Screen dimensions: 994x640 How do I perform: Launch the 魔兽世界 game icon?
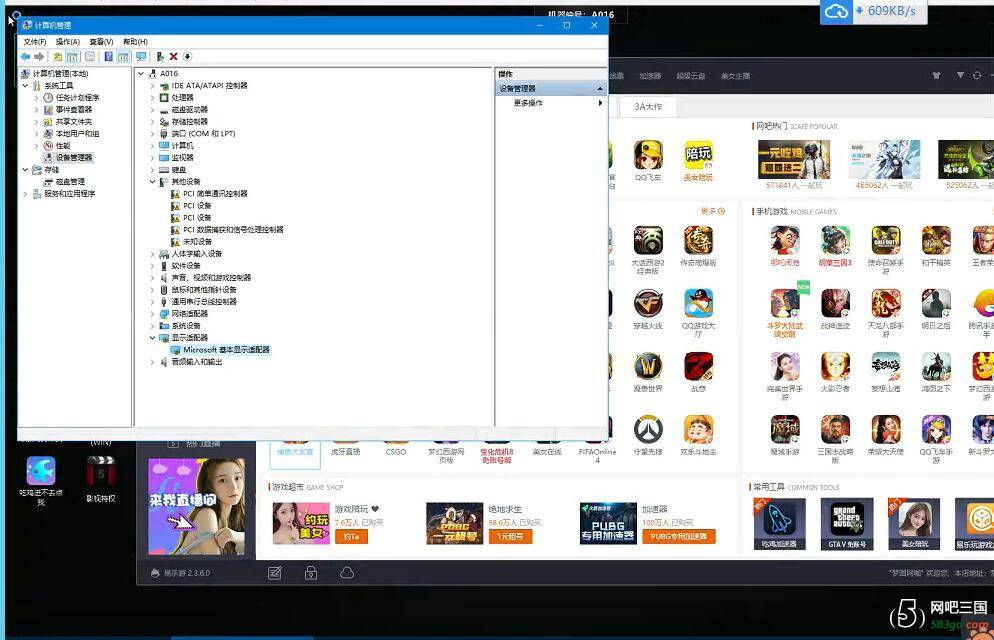click(648, 367)
